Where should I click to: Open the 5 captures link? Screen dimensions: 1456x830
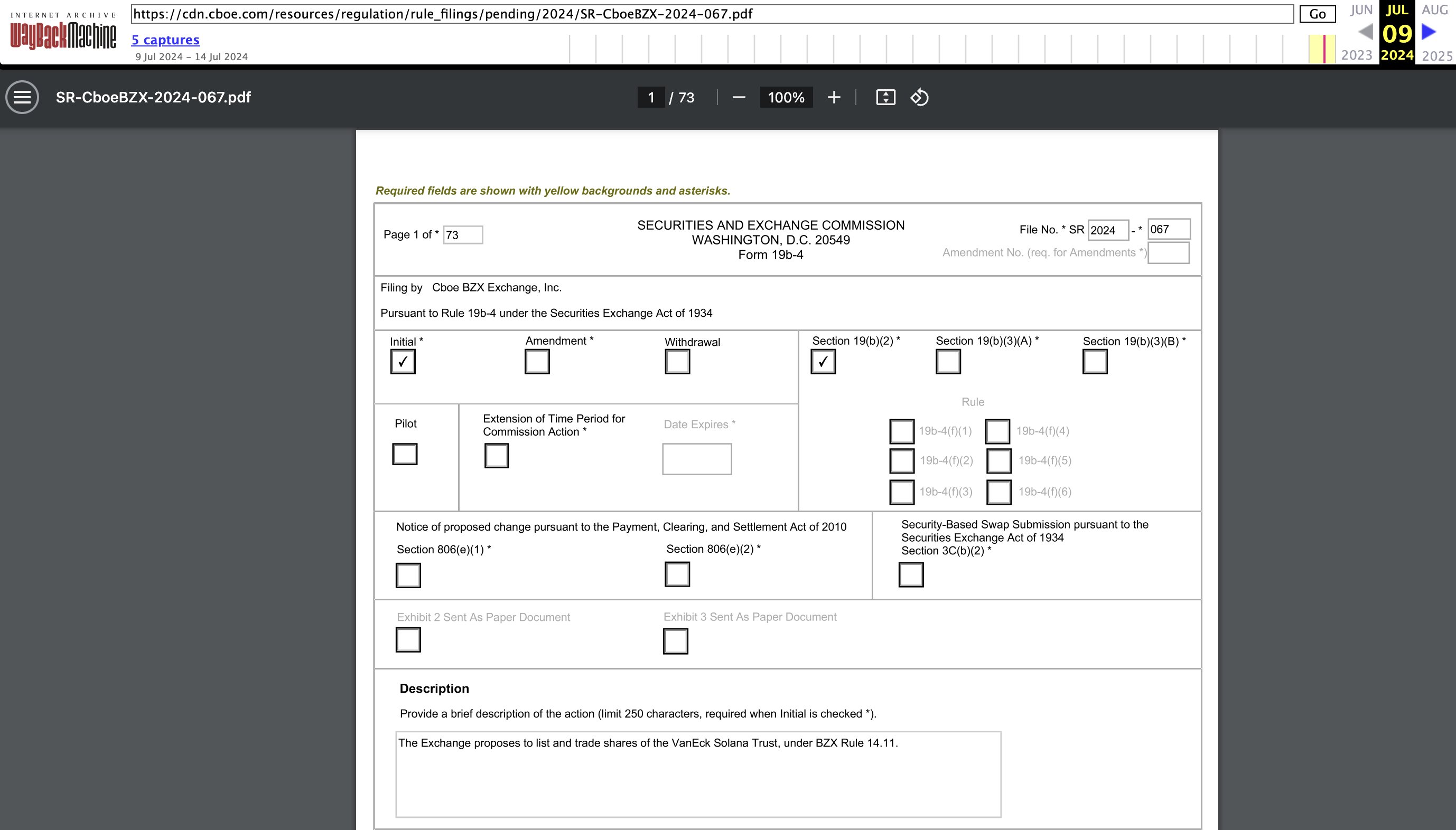(165, 40)
